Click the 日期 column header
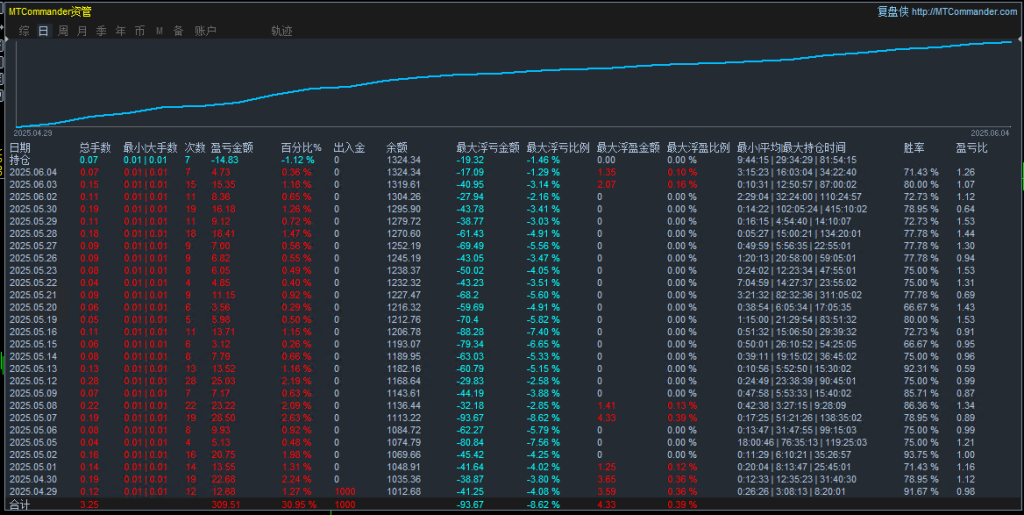This screenshot has width=1024, height=515. (20, 147)
